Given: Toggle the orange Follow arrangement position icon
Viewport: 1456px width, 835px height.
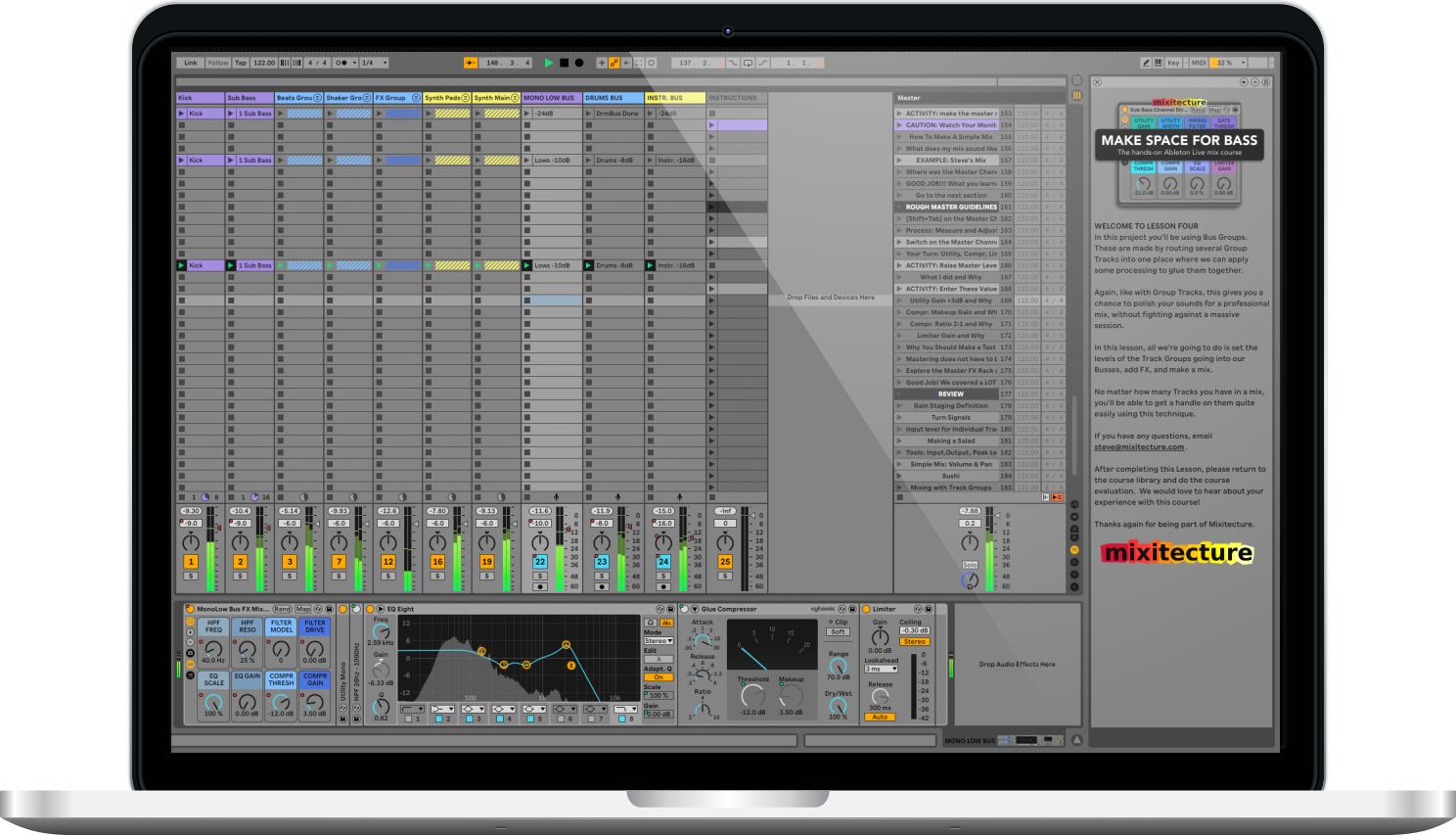Looking at the screenshot, I should [x=471, y=63].
